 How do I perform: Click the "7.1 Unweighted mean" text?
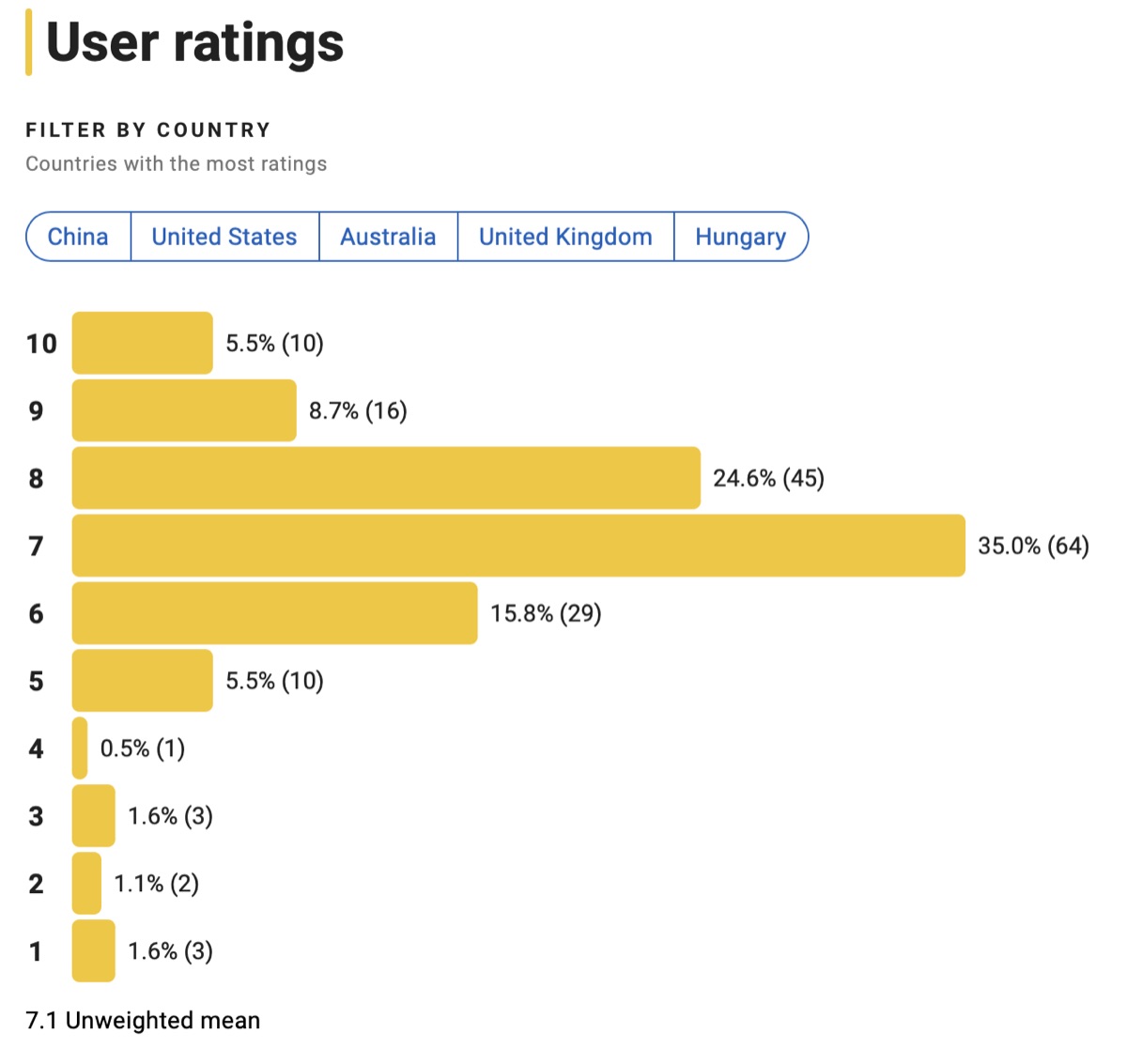(x=143, y=1021)
